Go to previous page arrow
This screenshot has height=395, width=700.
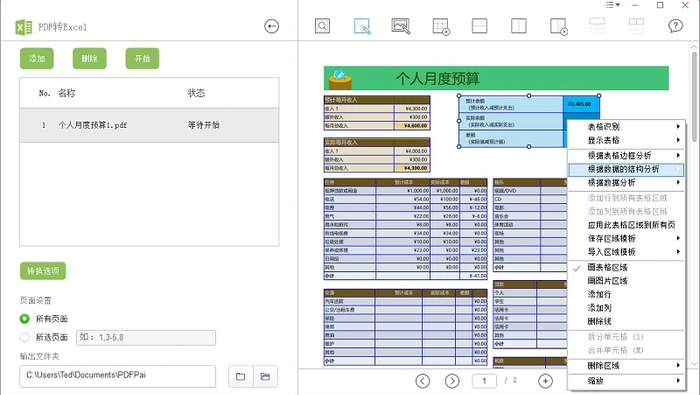[422, 381]
